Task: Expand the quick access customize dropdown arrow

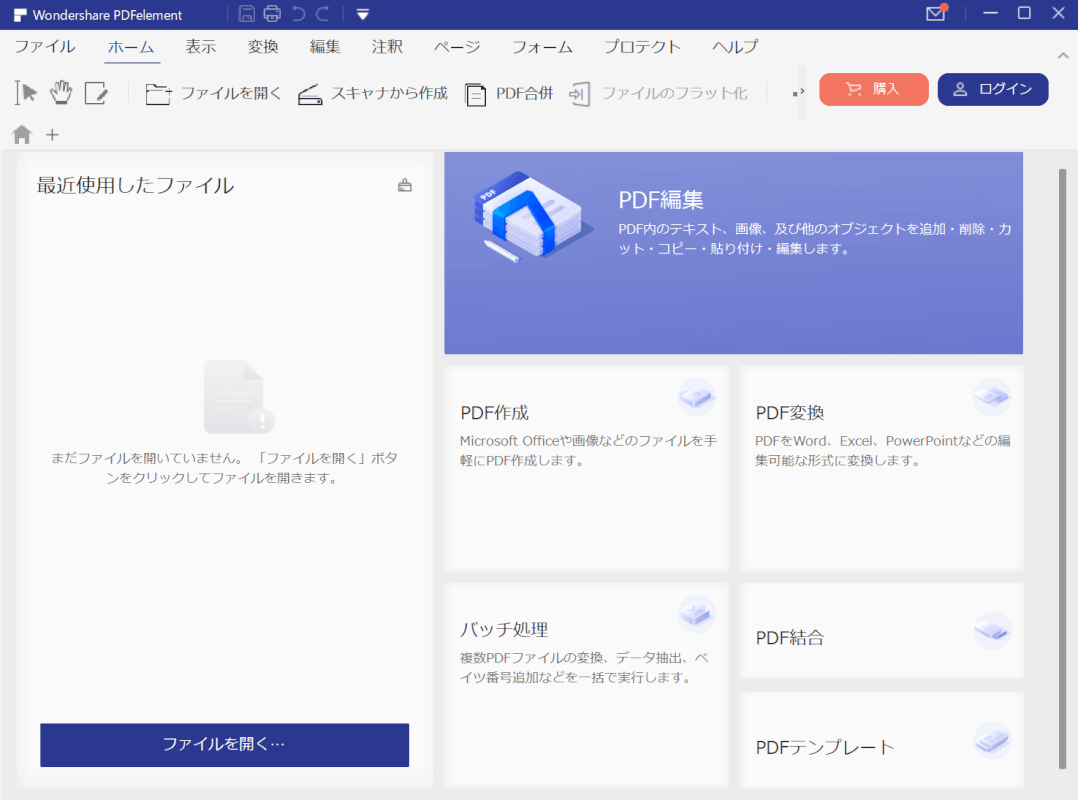Action: [x=362, y=14]
